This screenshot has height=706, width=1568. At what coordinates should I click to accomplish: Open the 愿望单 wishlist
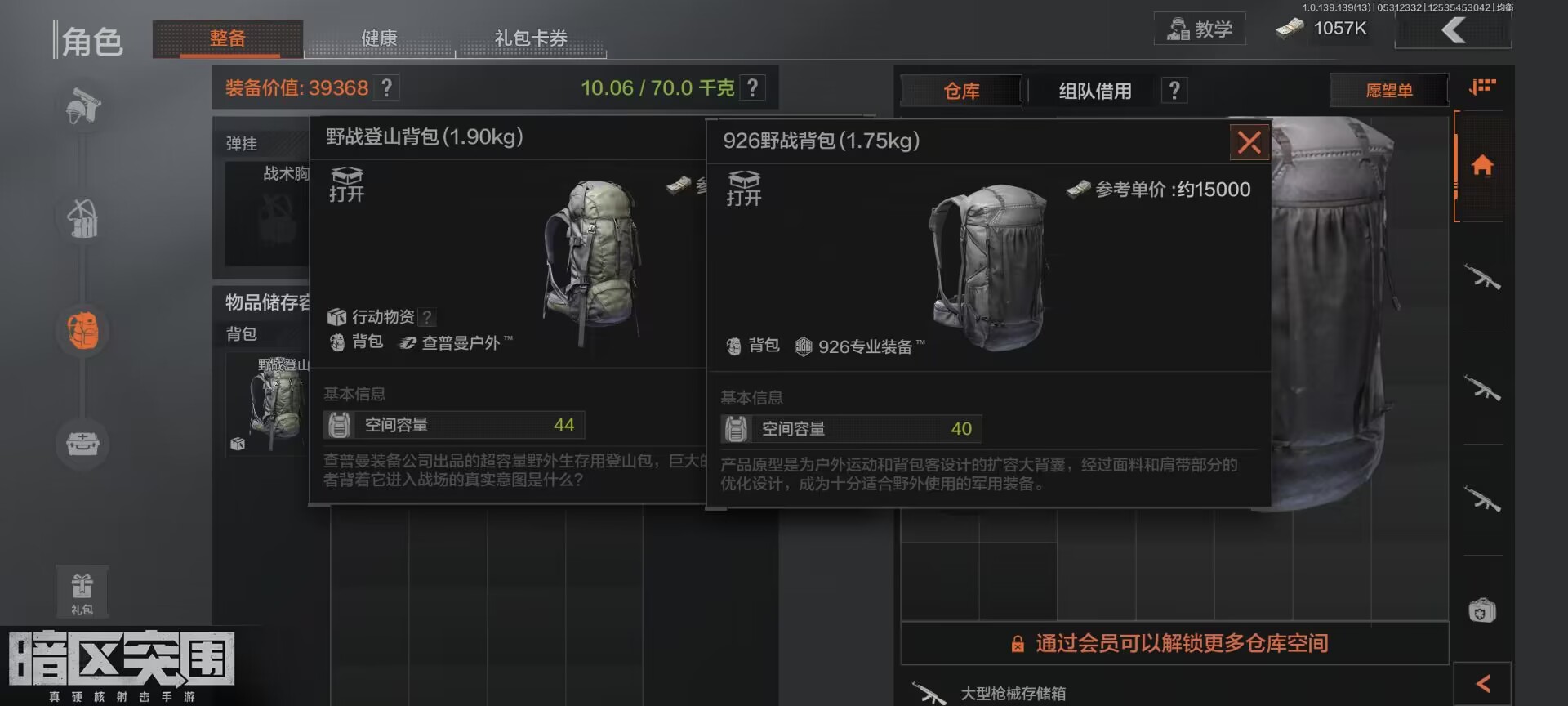1389,91
